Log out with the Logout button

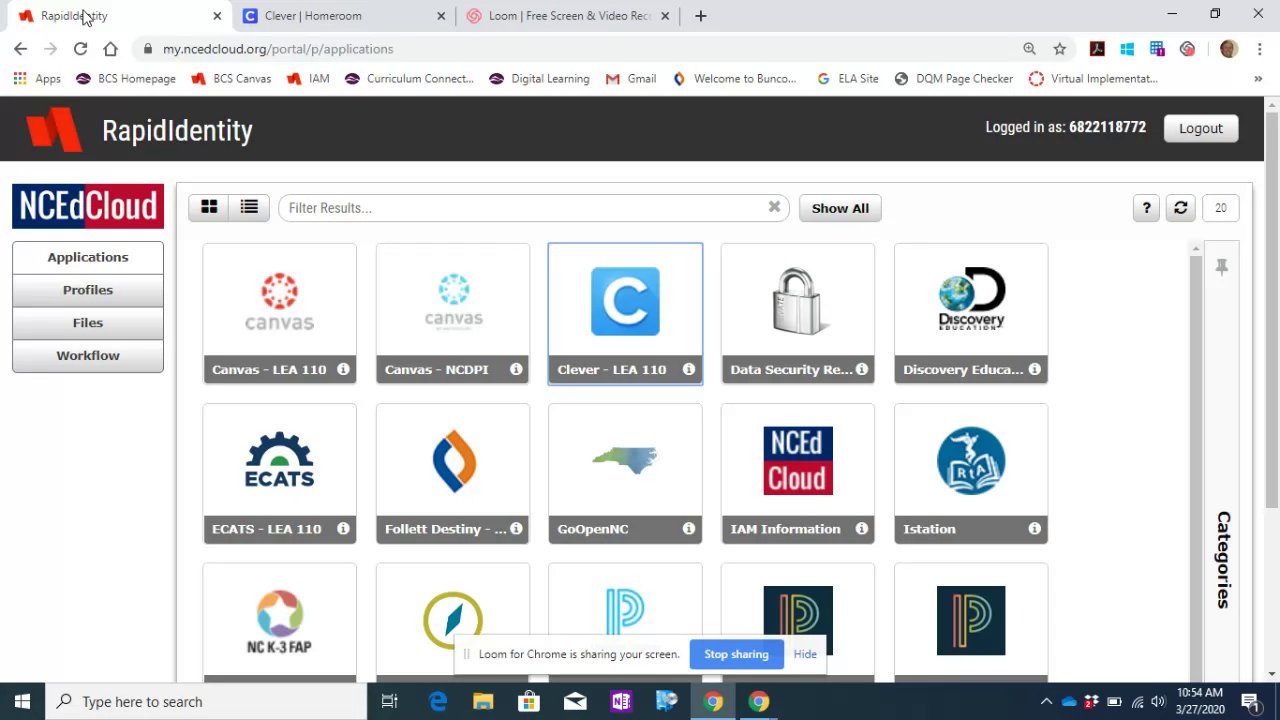pos(1200,128)
